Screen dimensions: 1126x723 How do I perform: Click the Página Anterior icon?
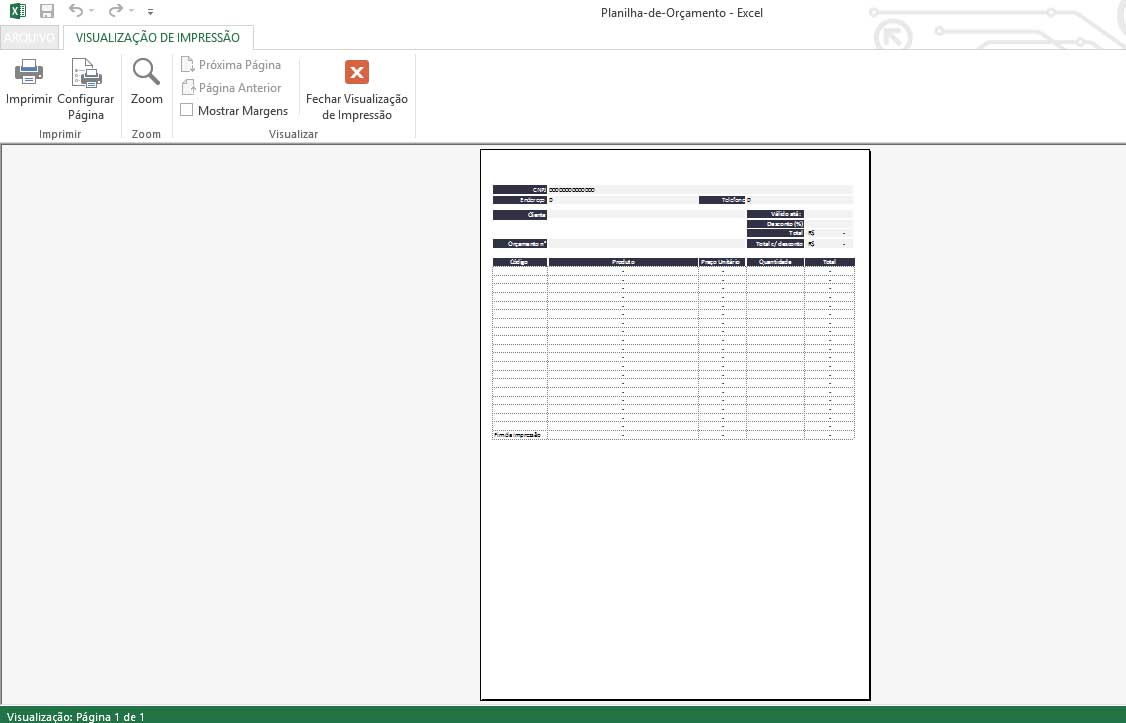point(187,88)
